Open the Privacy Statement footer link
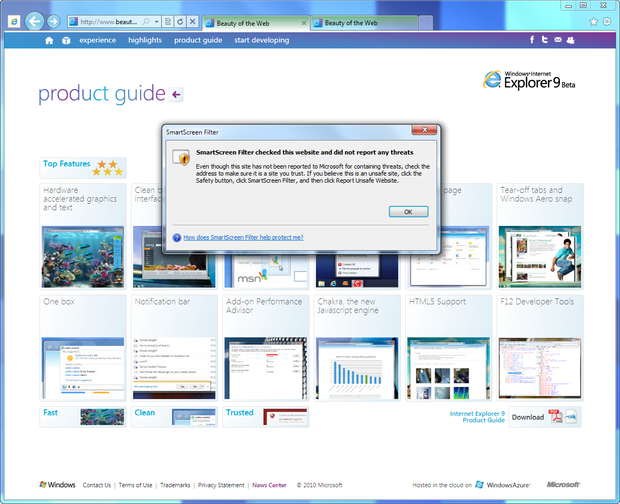620x504 pixels. (x=221, y=485)
